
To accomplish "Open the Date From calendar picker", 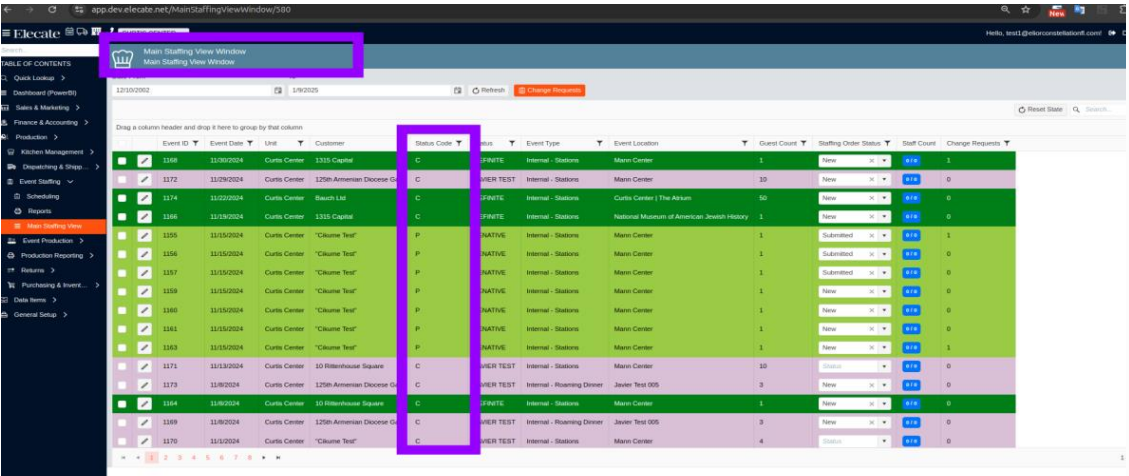I will tap(278, 91).
